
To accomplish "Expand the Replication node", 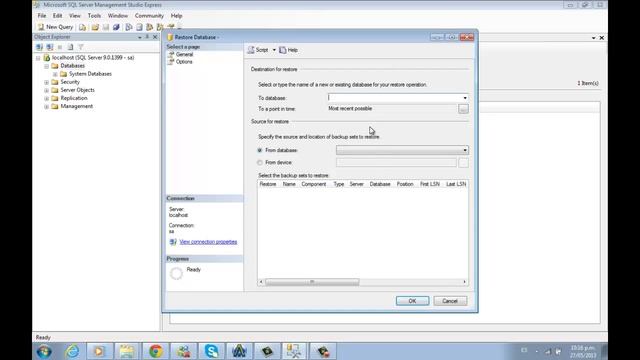I will (47, 98).
